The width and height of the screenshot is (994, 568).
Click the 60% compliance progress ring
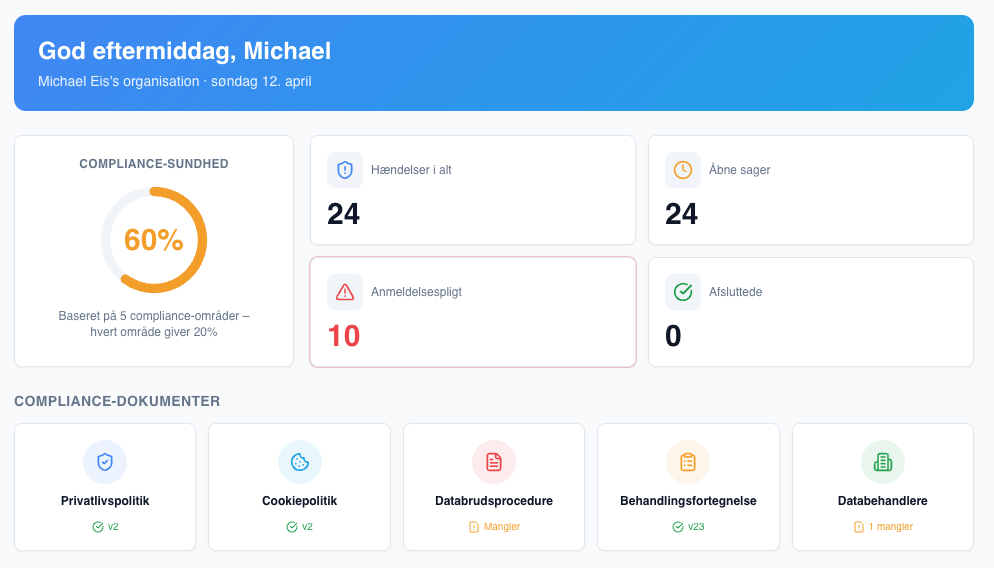[x=154, y=240]
